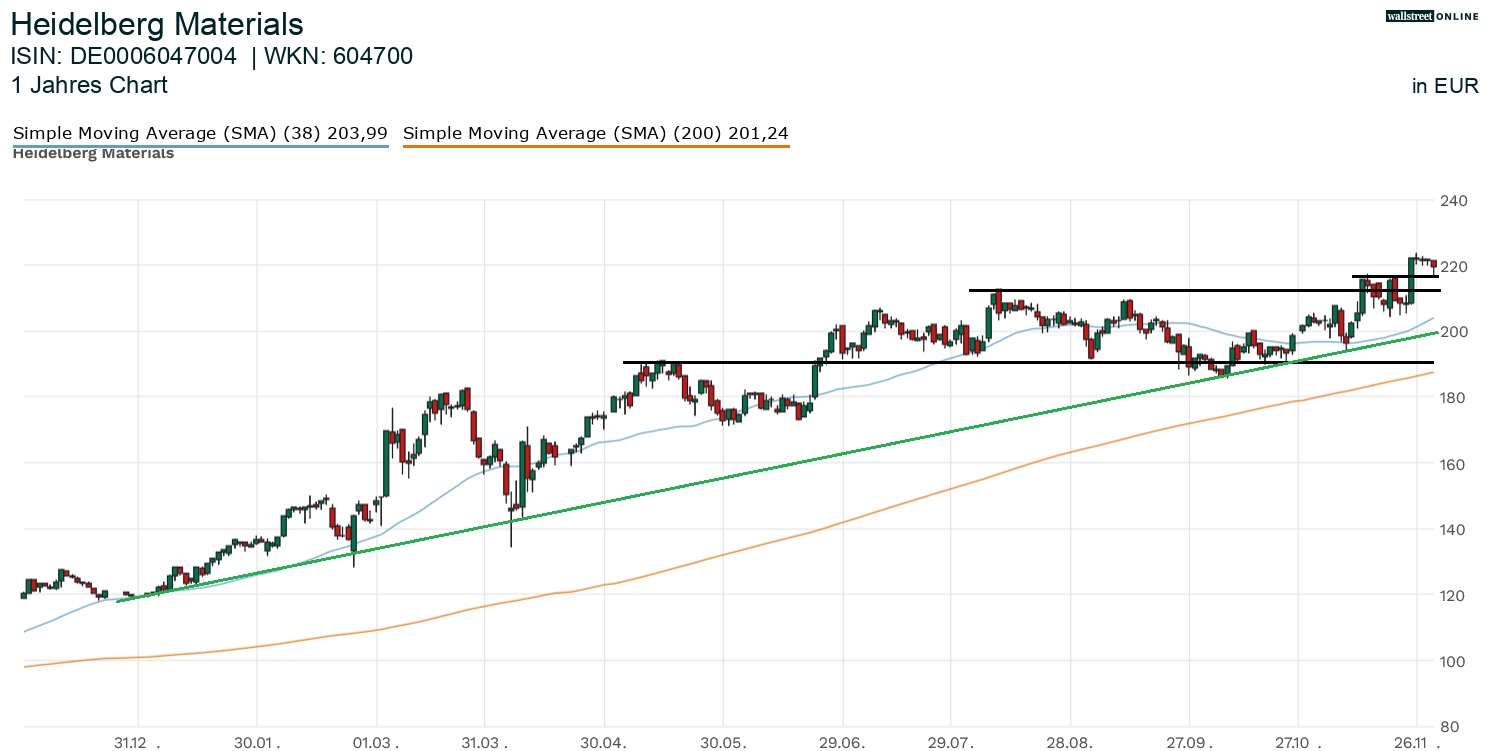Click the blue line under SMA (38)
The width and height of the screenshot is (1490, 751).
[x=200, y=147]
